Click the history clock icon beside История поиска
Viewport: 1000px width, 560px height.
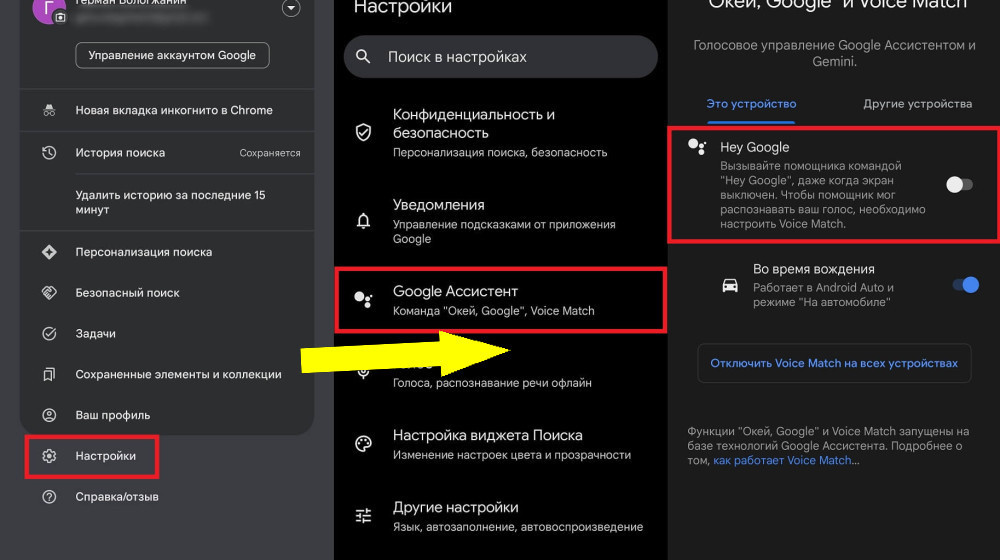[49, 152]
